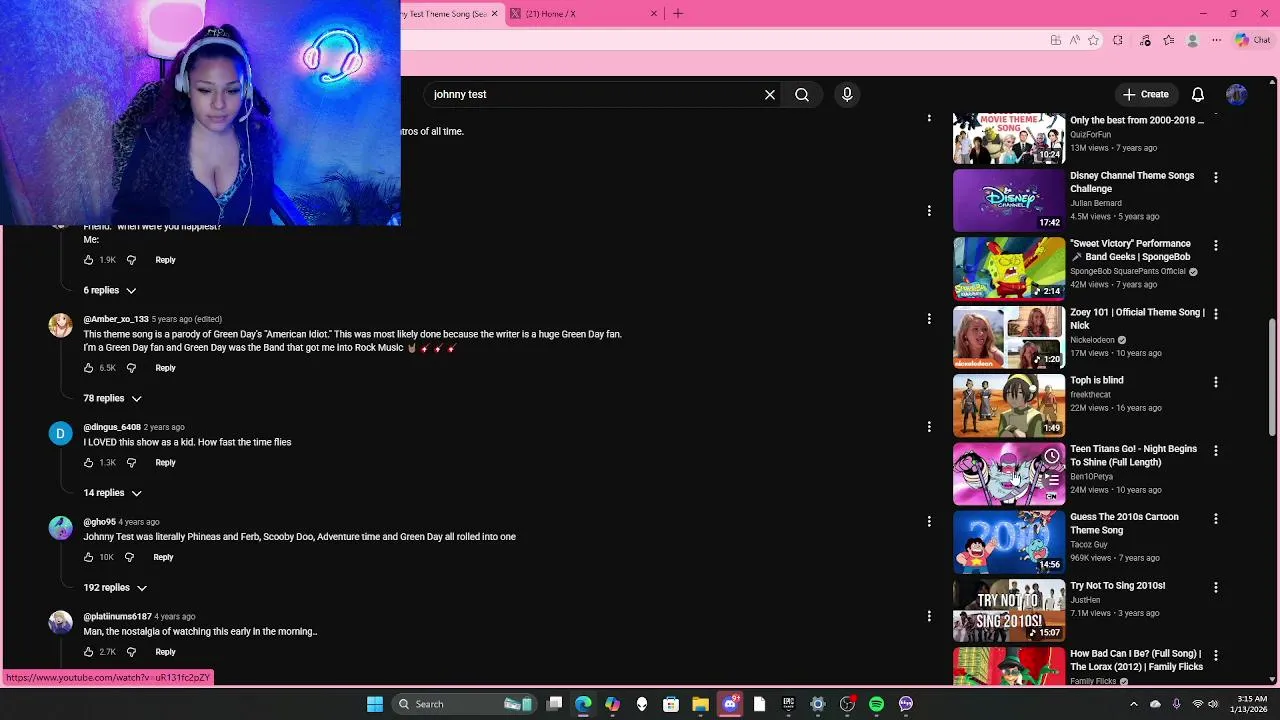Open new browser tab with plus icon

click(678, 13)
